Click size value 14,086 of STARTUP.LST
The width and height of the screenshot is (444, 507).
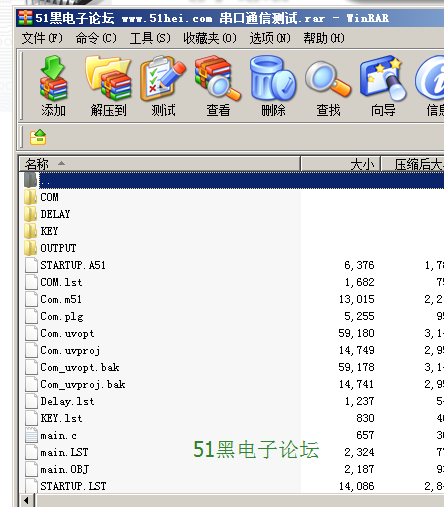(356, 486)
